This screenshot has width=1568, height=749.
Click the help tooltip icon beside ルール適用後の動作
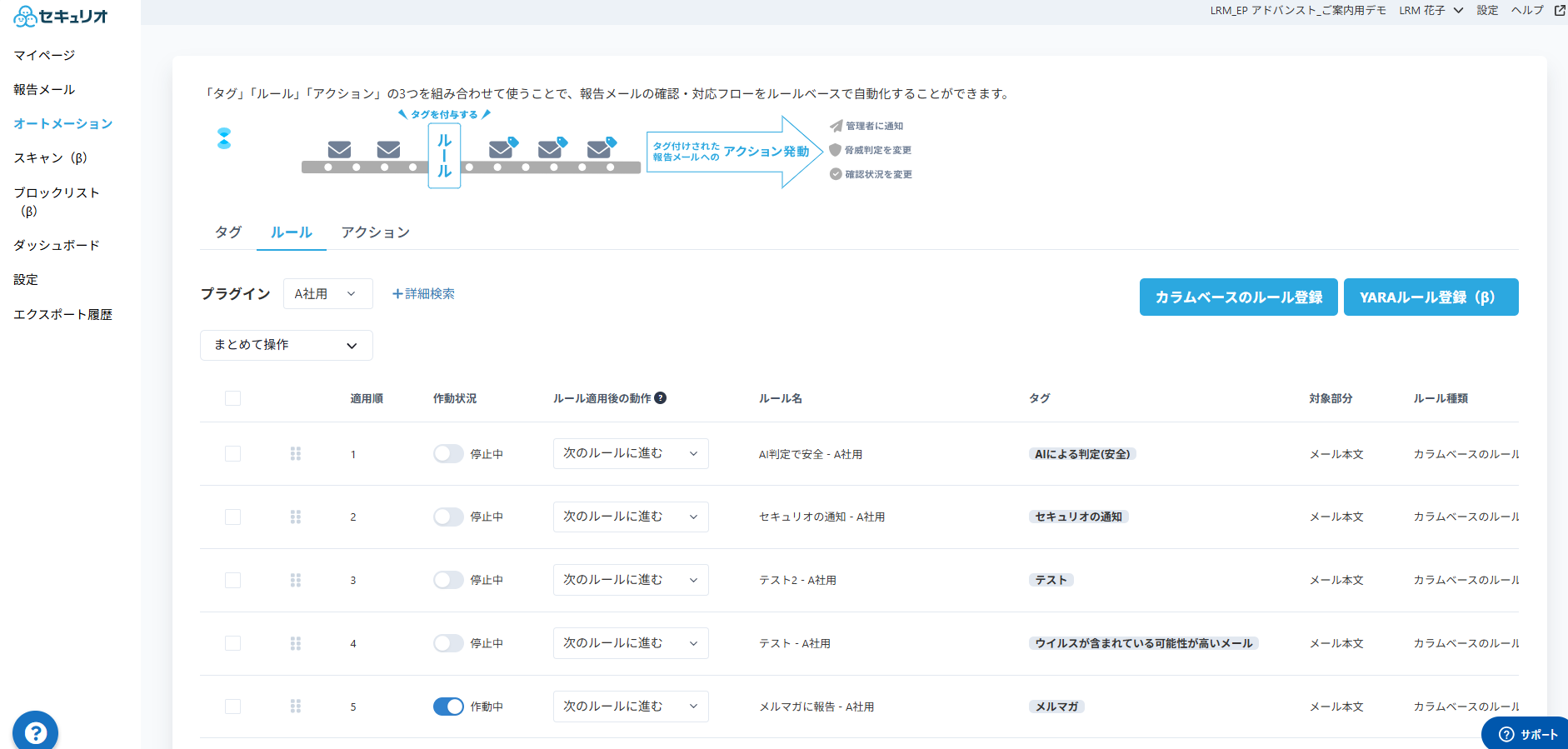(x=660, y=398)
